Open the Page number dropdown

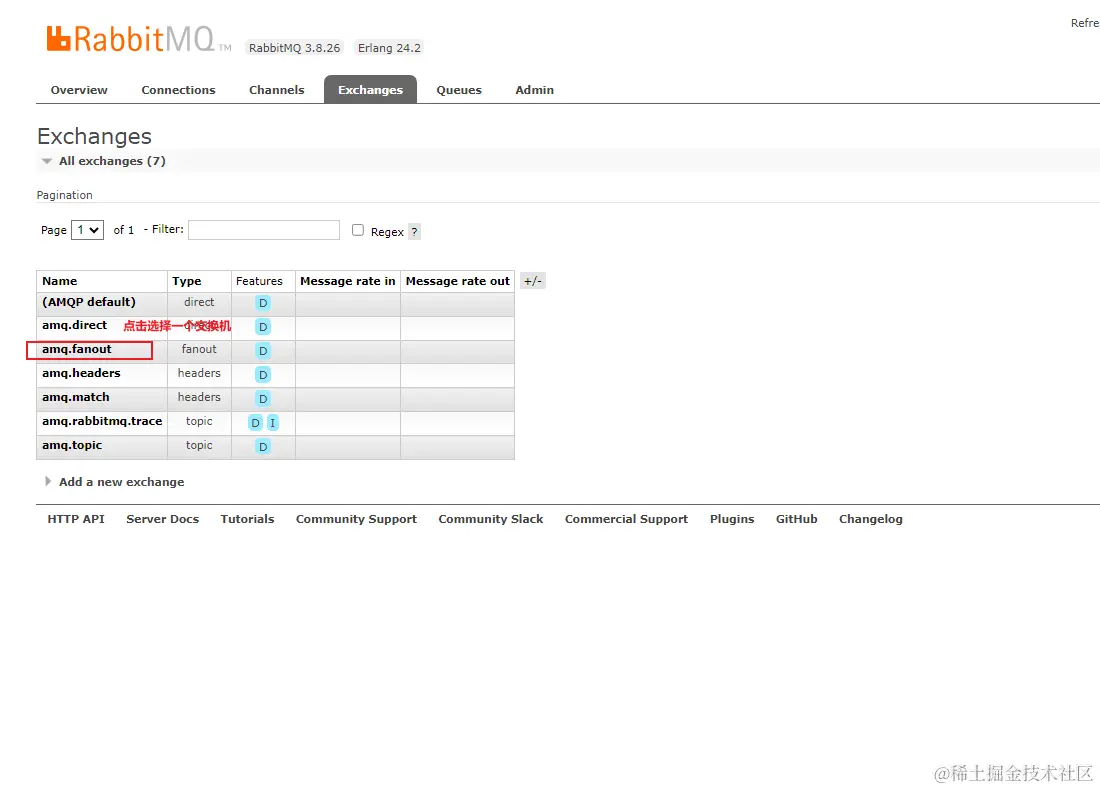click(88, 229)
